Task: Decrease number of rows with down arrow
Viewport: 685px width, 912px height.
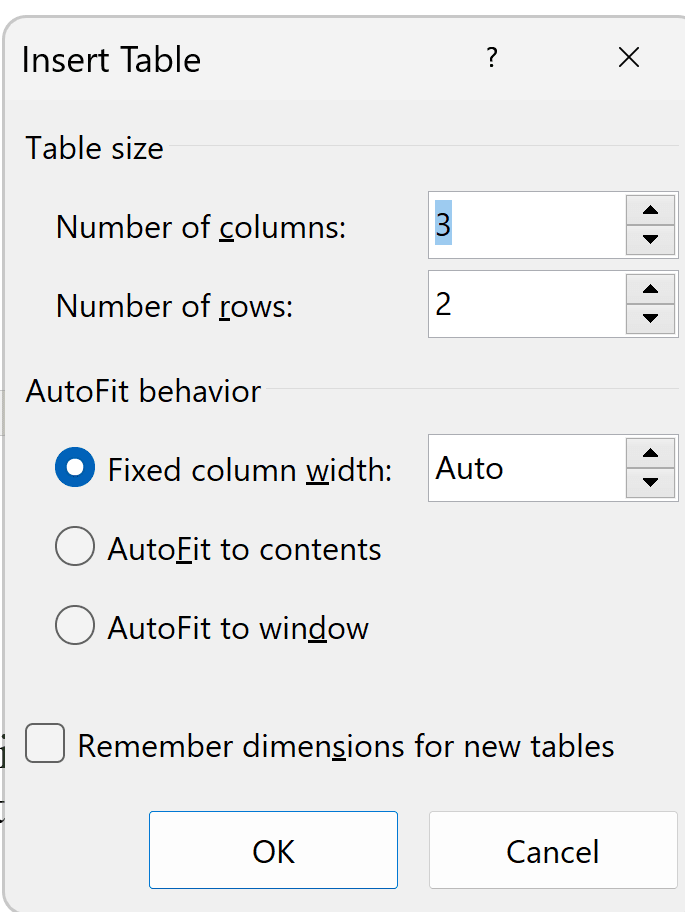Action: (x=650, y=319)
